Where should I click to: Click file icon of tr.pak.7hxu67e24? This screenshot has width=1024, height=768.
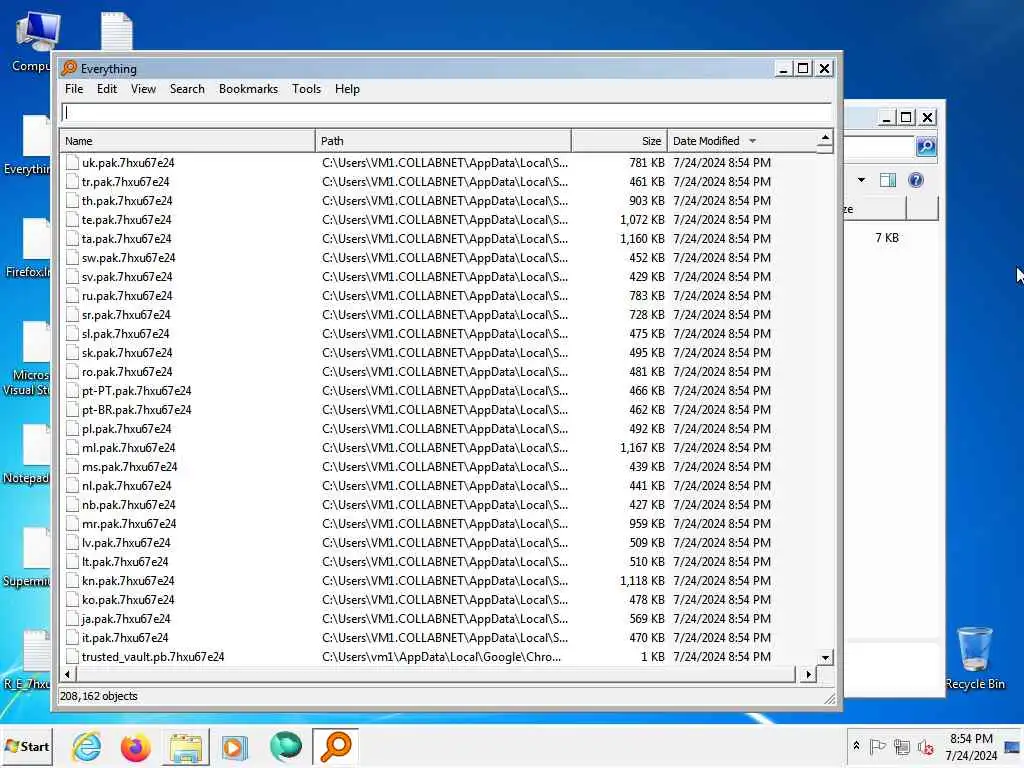(72, 182)
